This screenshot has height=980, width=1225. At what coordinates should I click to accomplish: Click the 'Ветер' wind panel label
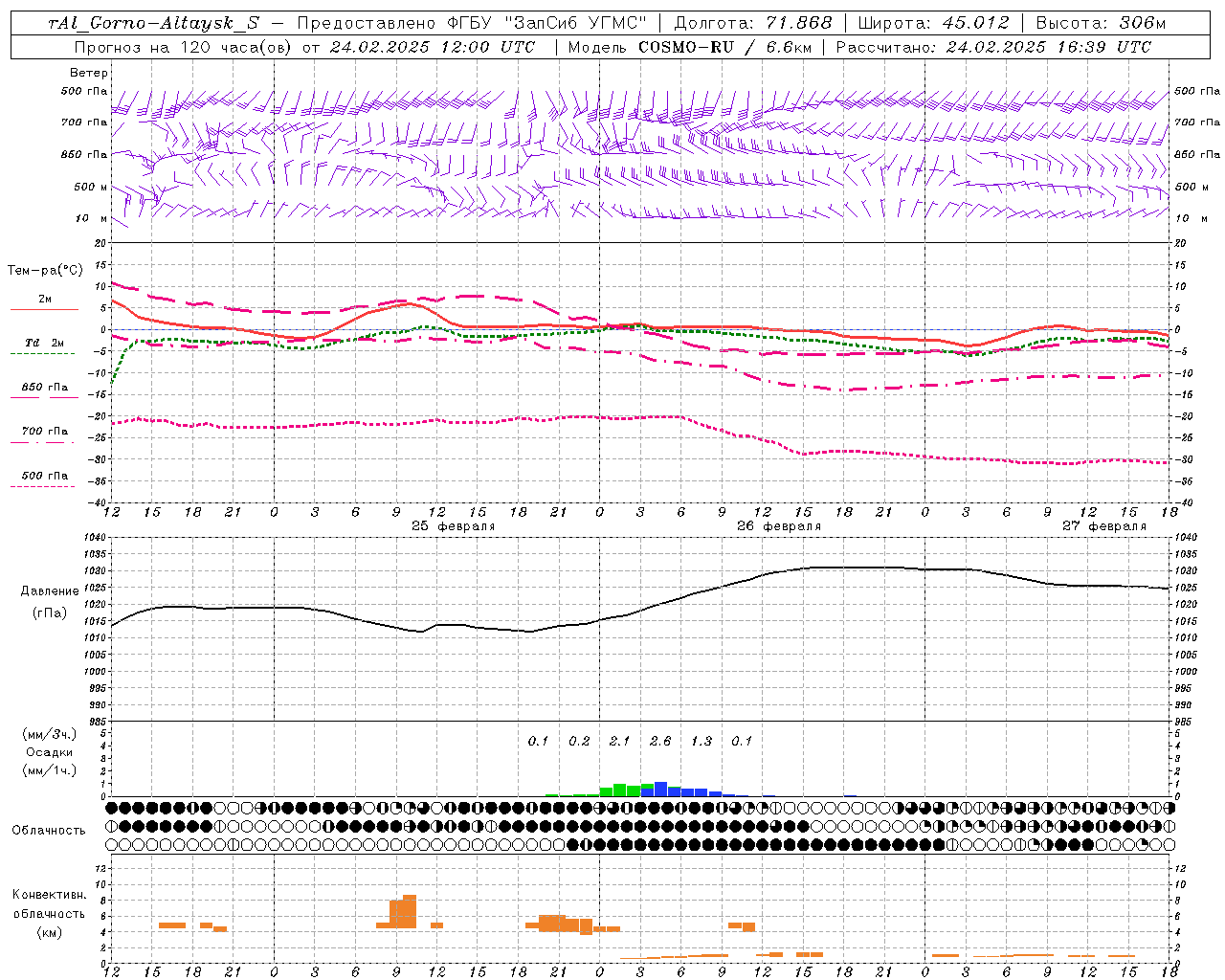(x=89, y=73)
